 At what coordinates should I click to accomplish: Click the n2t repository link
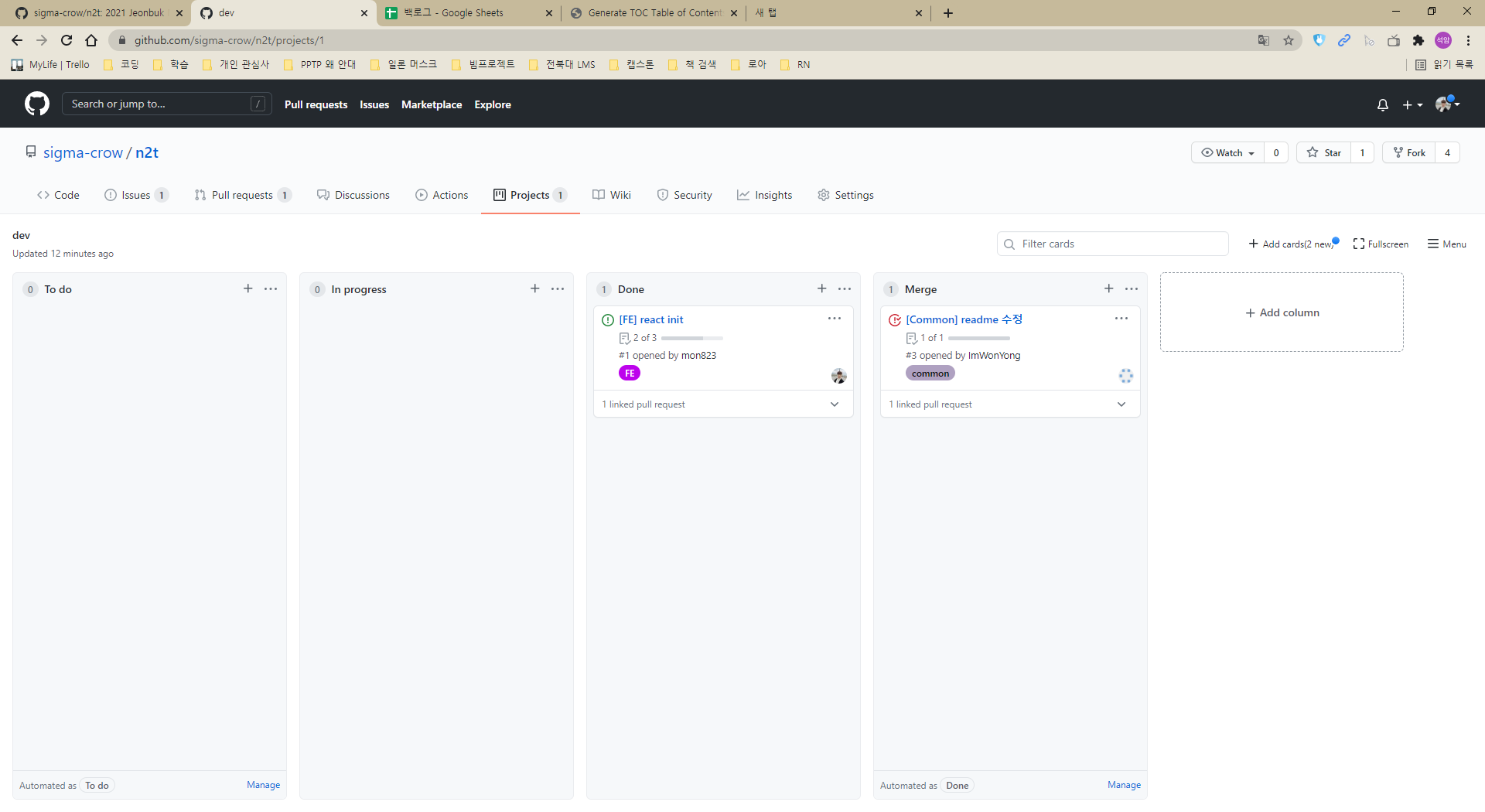click(147, 152)
